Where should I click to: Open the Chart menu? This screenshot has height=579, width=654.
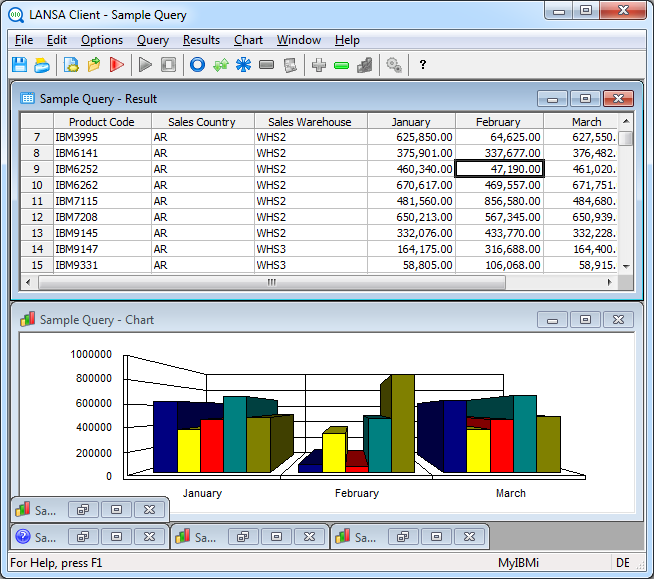tap(248, 40)
